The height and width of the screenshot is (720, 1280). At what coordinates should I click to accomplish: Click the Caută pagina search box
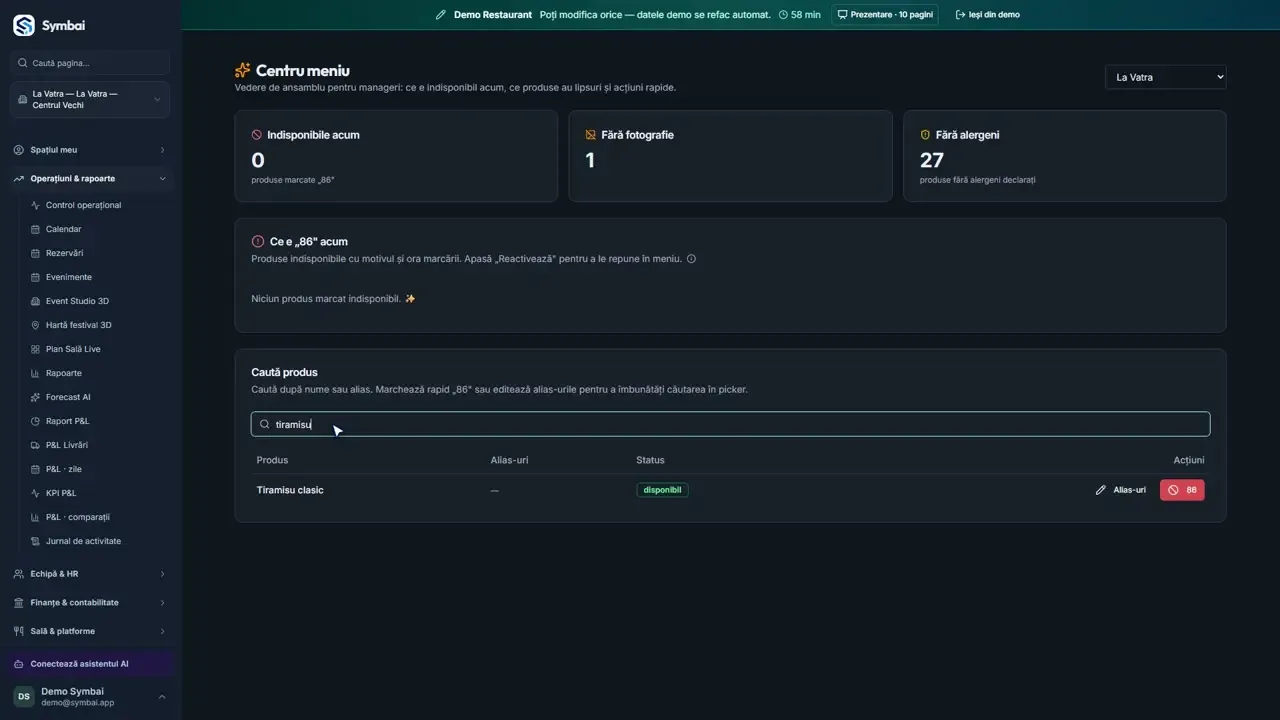click(x=90, y=63)
